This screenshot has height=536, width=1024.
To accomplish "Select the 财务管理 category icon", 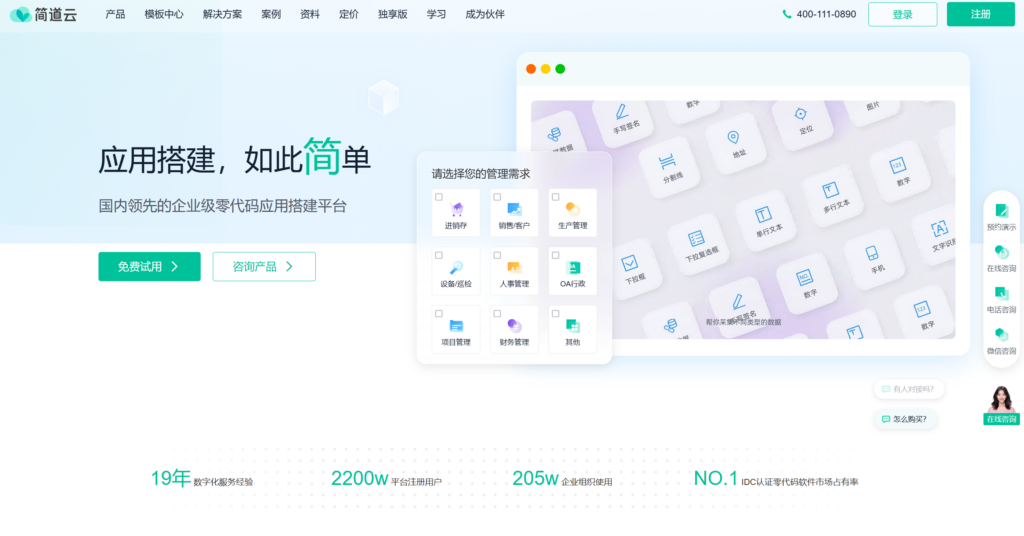I will (514, 325).
